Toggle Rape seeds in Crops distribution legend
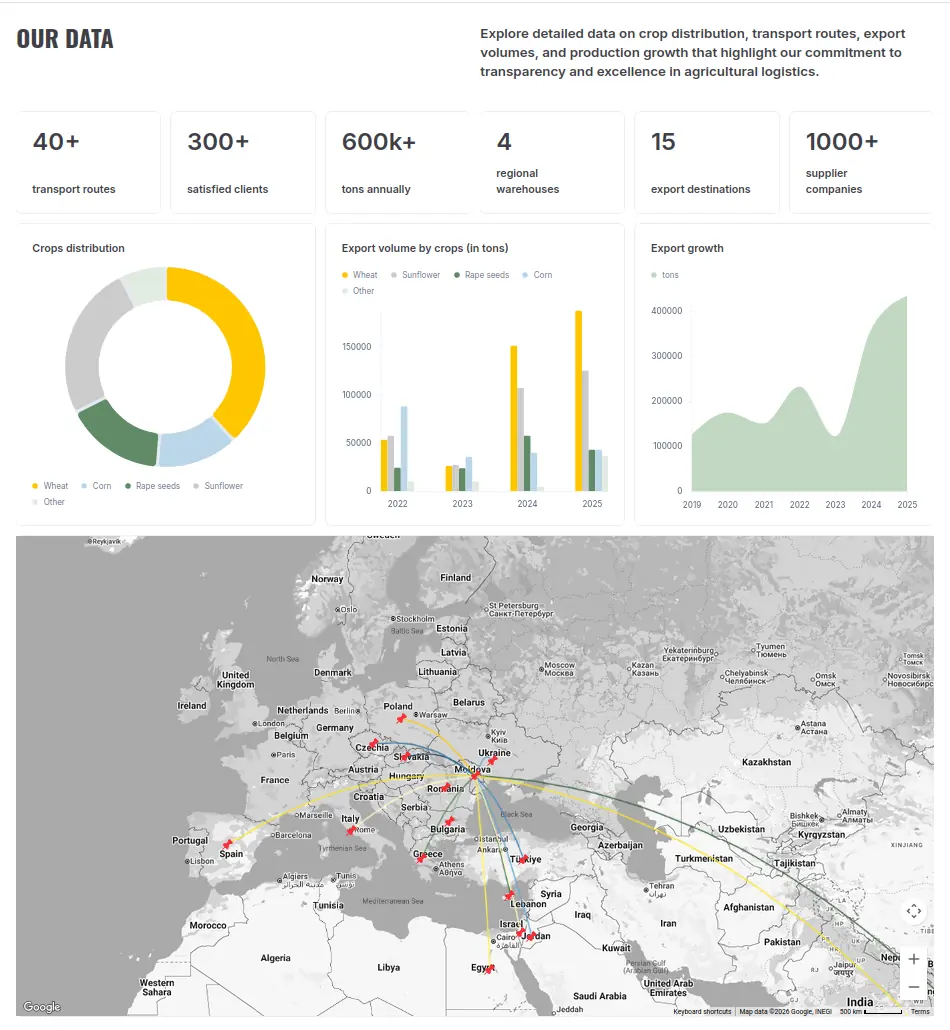 click(152, 486)
